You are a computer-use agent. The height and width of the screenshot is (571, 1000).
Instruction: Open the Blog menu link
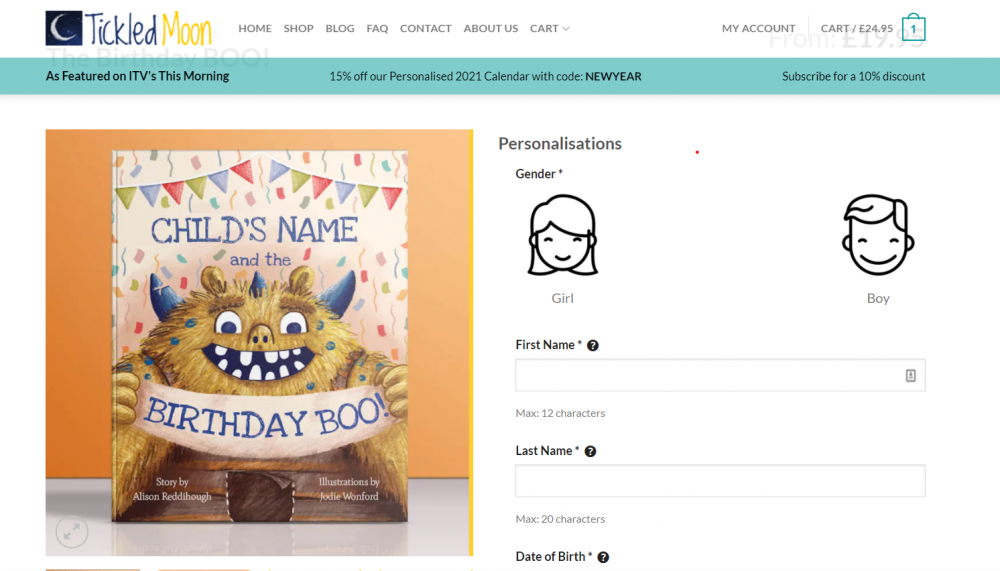340,29
